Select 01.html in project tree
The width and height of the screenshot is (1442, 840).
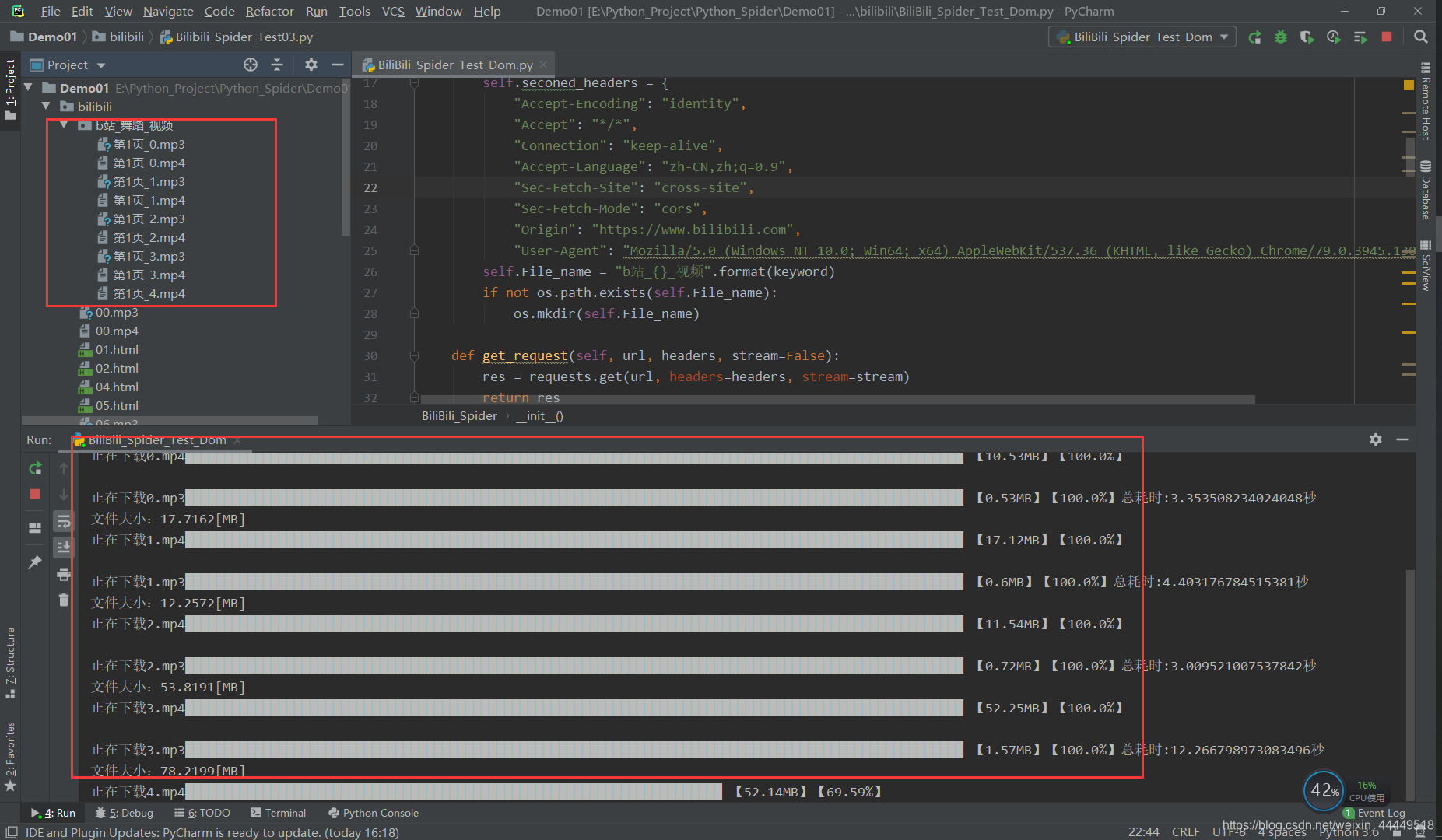pos(117,349)
